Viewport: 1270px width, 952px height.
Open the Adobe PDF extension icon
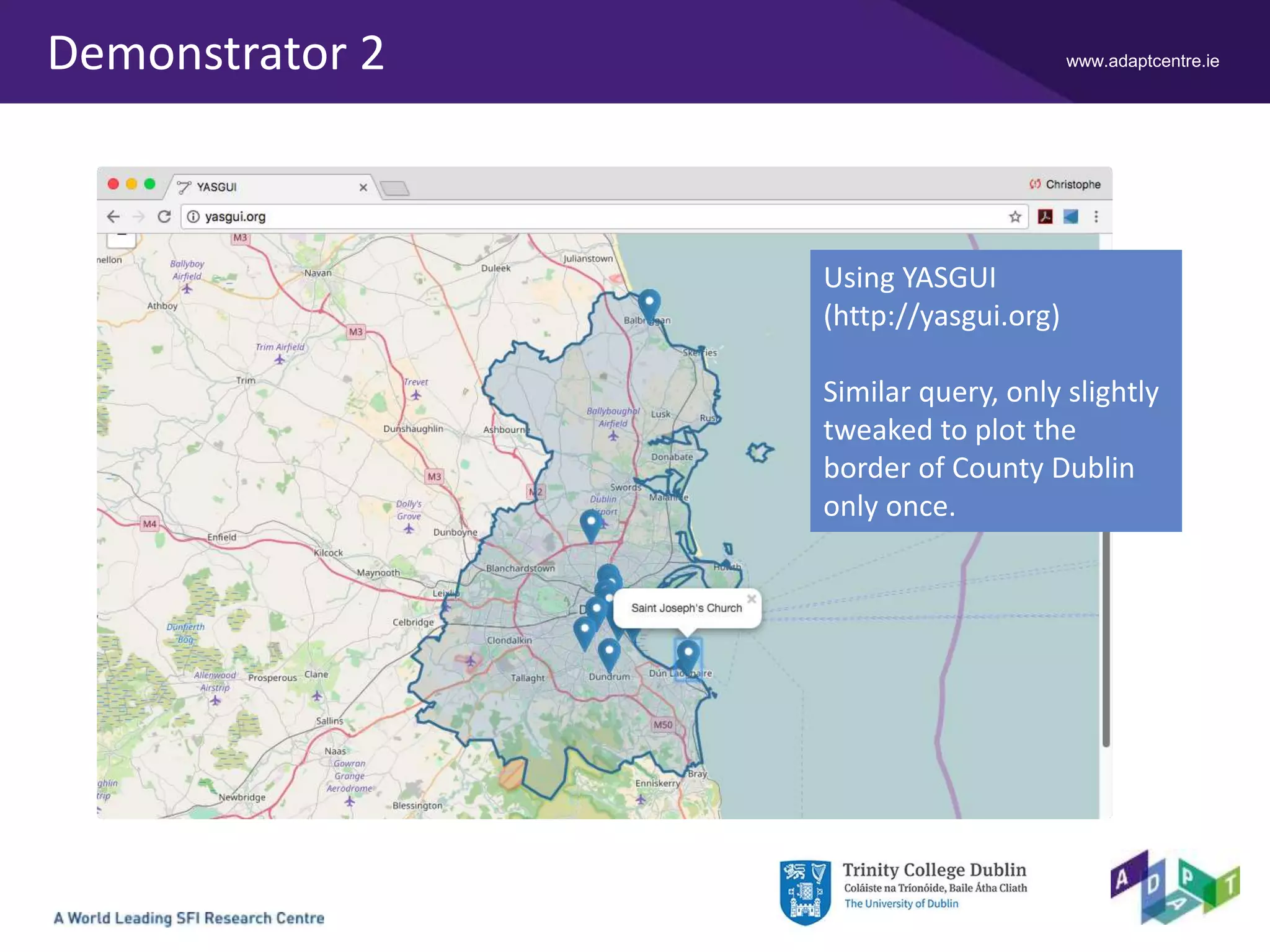pos(1045,216)
